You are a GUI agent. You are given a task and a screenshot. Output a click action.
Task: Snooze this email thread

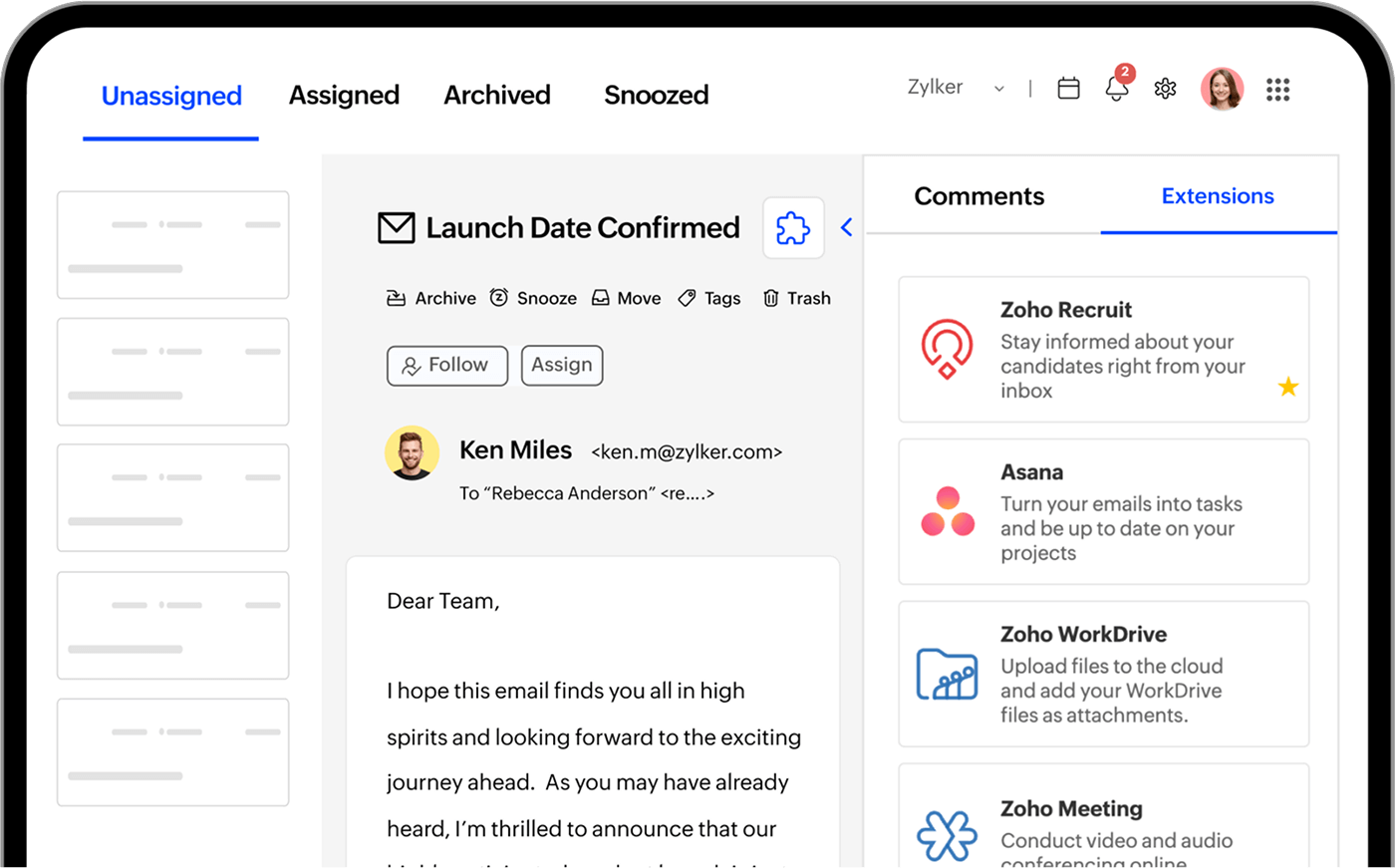coord(533,298)
